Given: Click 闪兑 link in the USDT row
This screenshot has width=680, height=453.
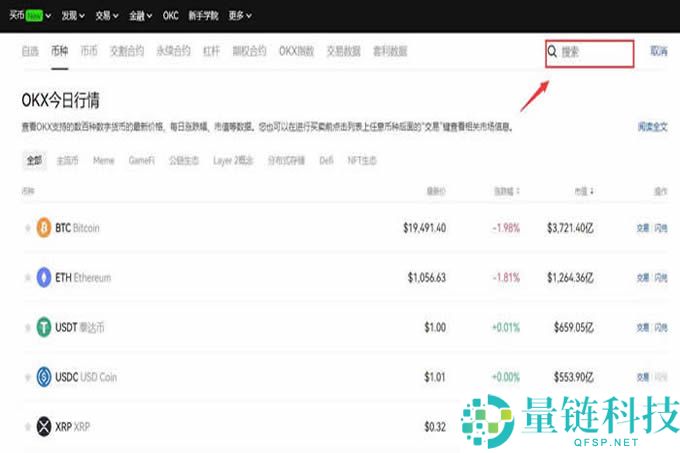Looking at the screenshot, I should (x=661, y=328).
